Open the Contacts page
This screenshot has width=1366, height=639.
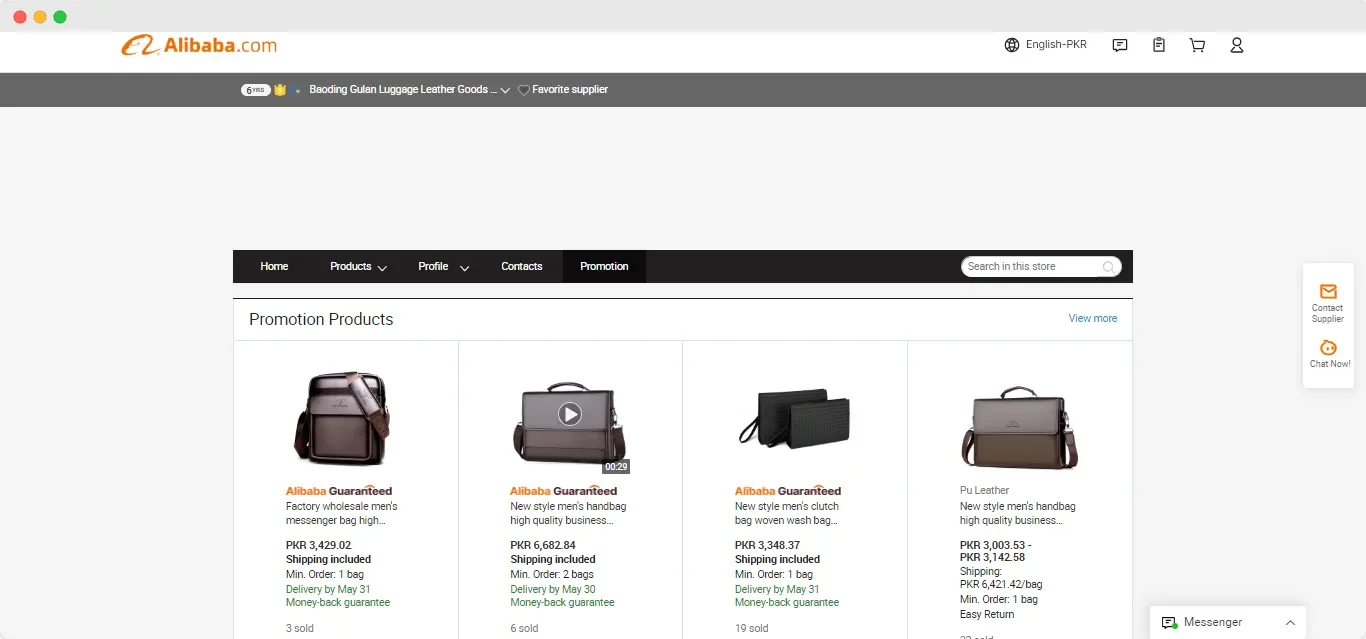[x=521, y=266]
